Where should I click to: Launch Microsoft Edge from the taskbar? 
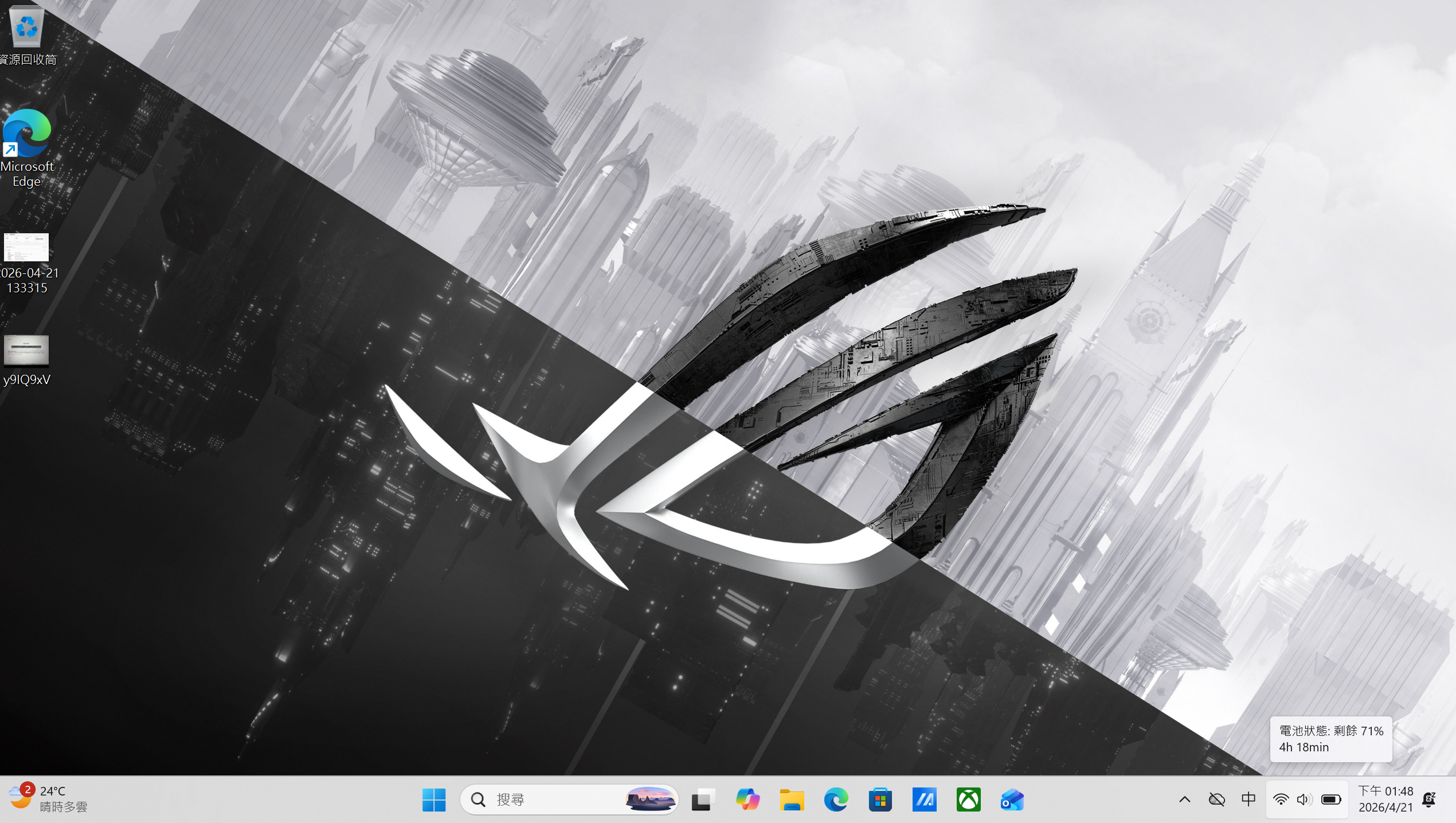(836, 800)
